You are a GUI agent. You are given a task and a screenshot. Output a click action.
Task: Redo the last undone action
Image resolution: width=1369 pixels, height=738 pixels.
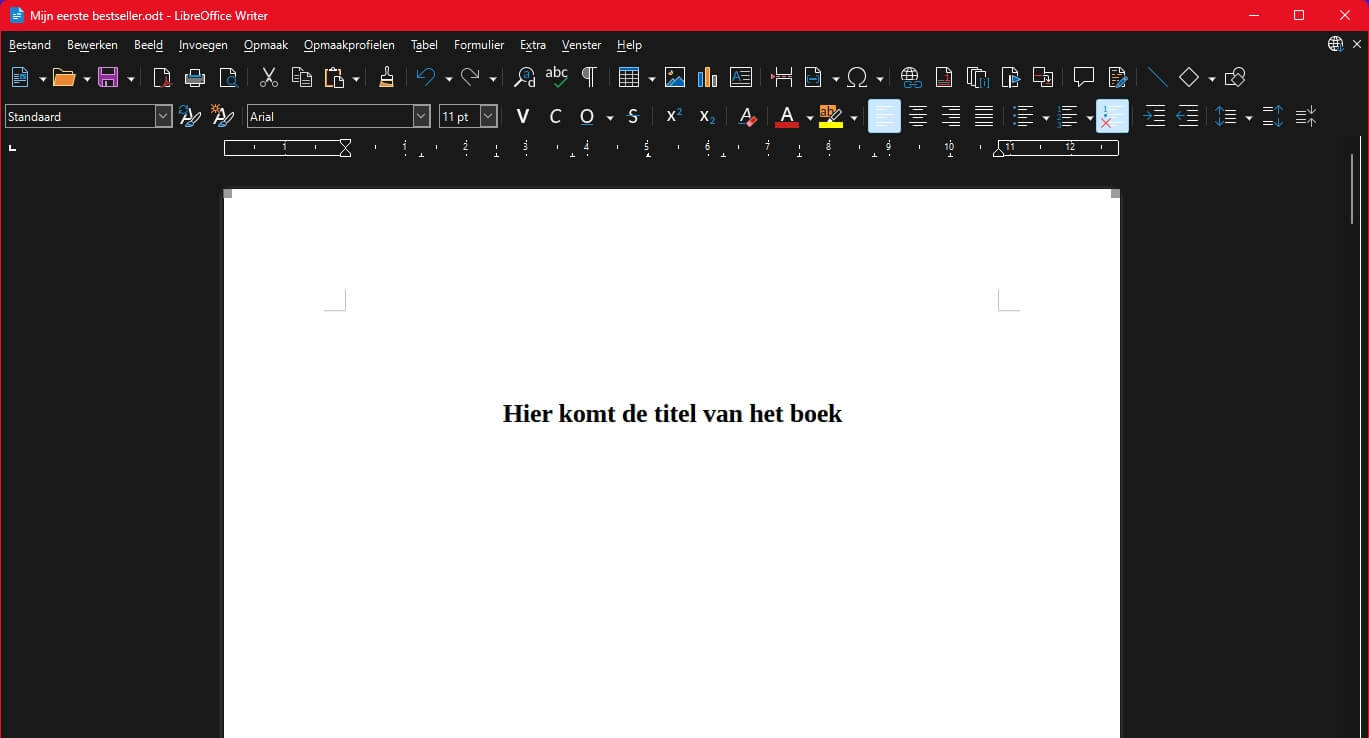[x=470, y=77]
